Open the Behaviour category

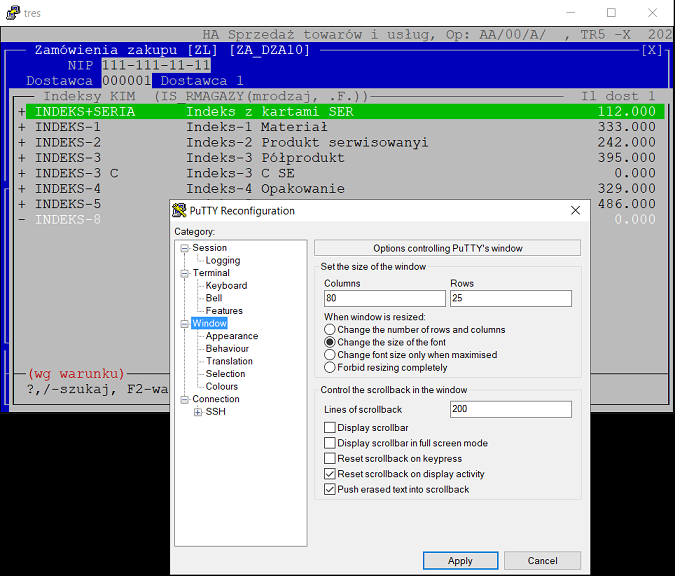pos(227,349)
